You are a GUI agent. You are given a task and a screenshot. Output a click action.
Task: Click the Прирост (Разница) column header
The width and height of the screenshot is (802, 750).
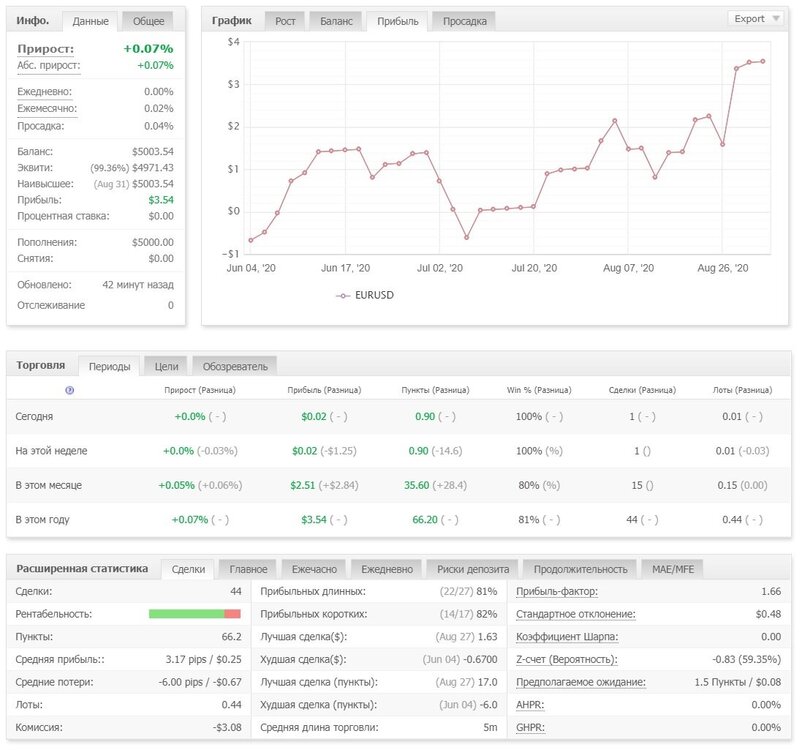(200, 390)
